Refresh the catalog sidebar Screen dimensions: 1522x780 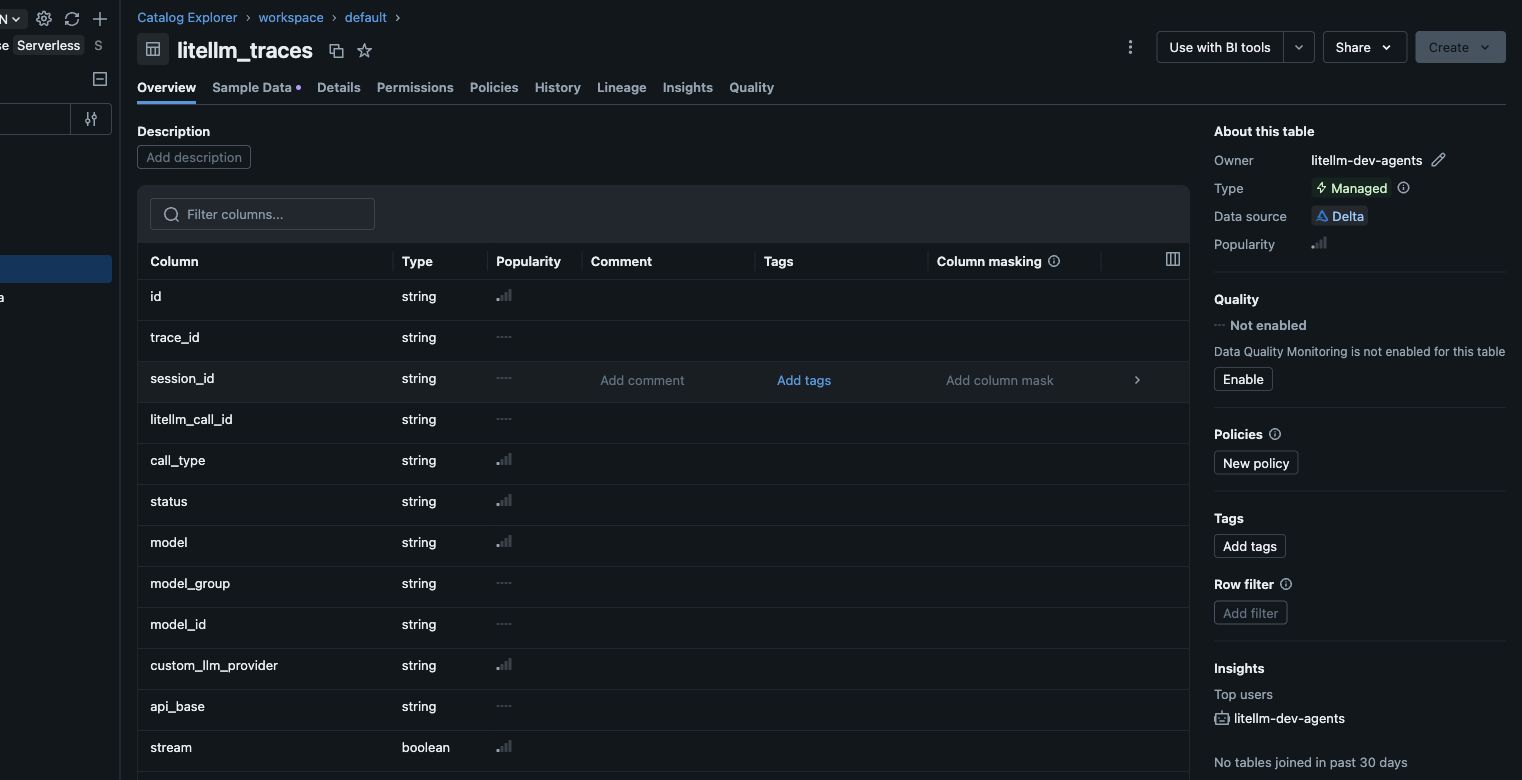[x=72, y=19]
